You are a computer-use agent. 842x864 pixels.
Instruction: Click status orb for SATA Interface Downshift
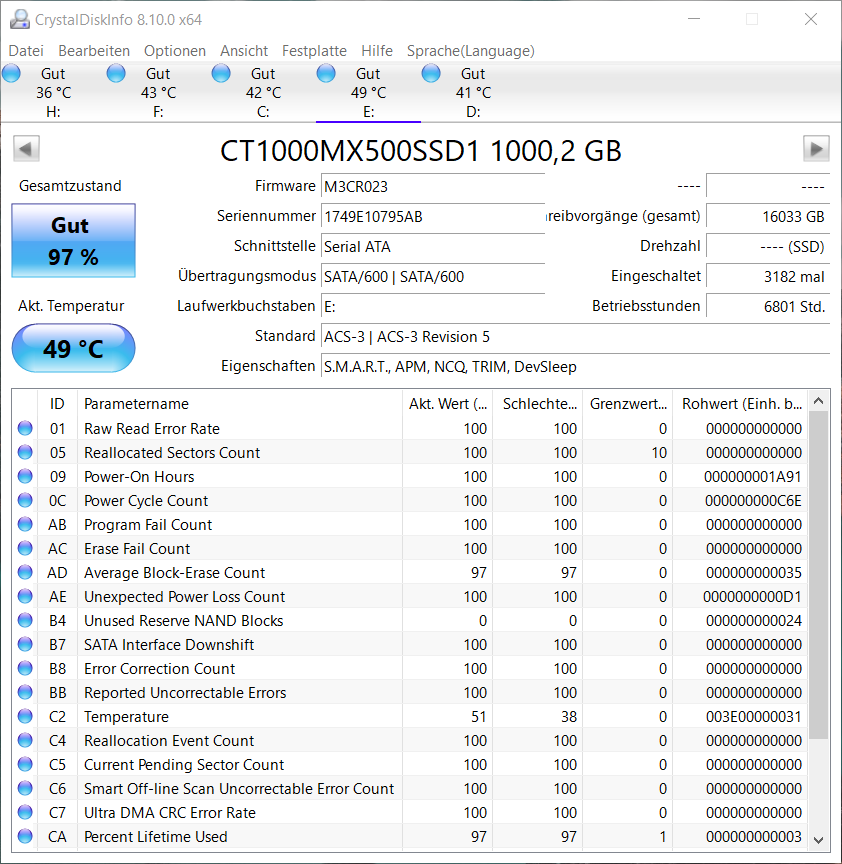(x=25, y=644)
